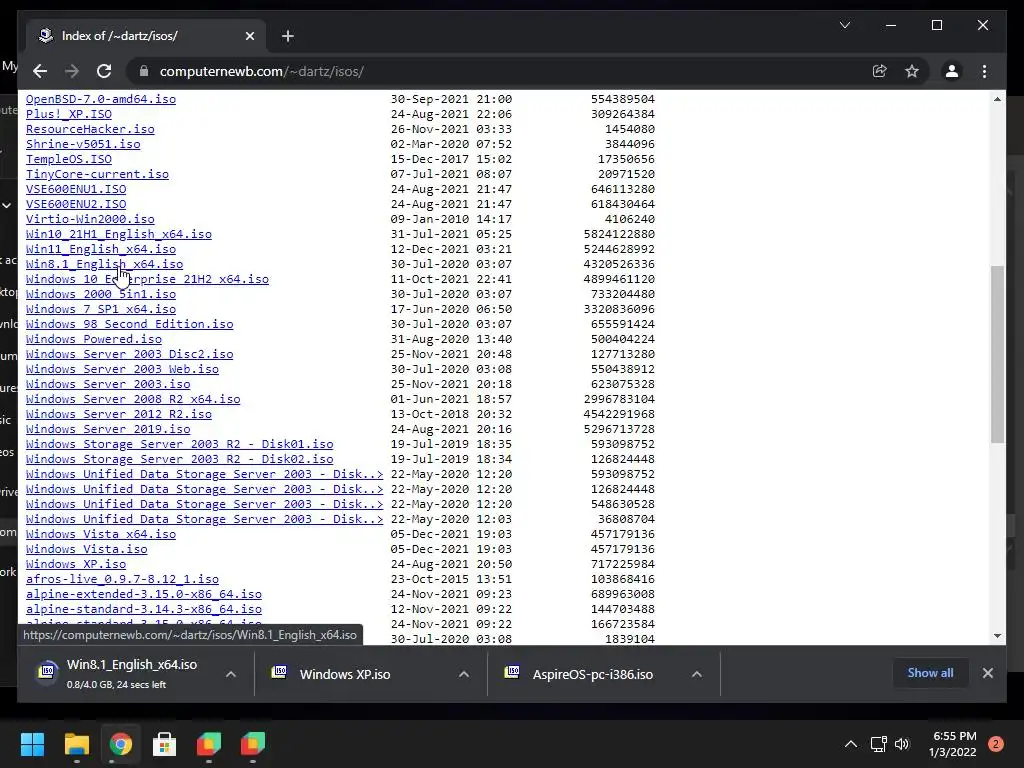Close the downloads bar
The height and width of the screenshot is (768, 1024).
click(x=987, y=673)
